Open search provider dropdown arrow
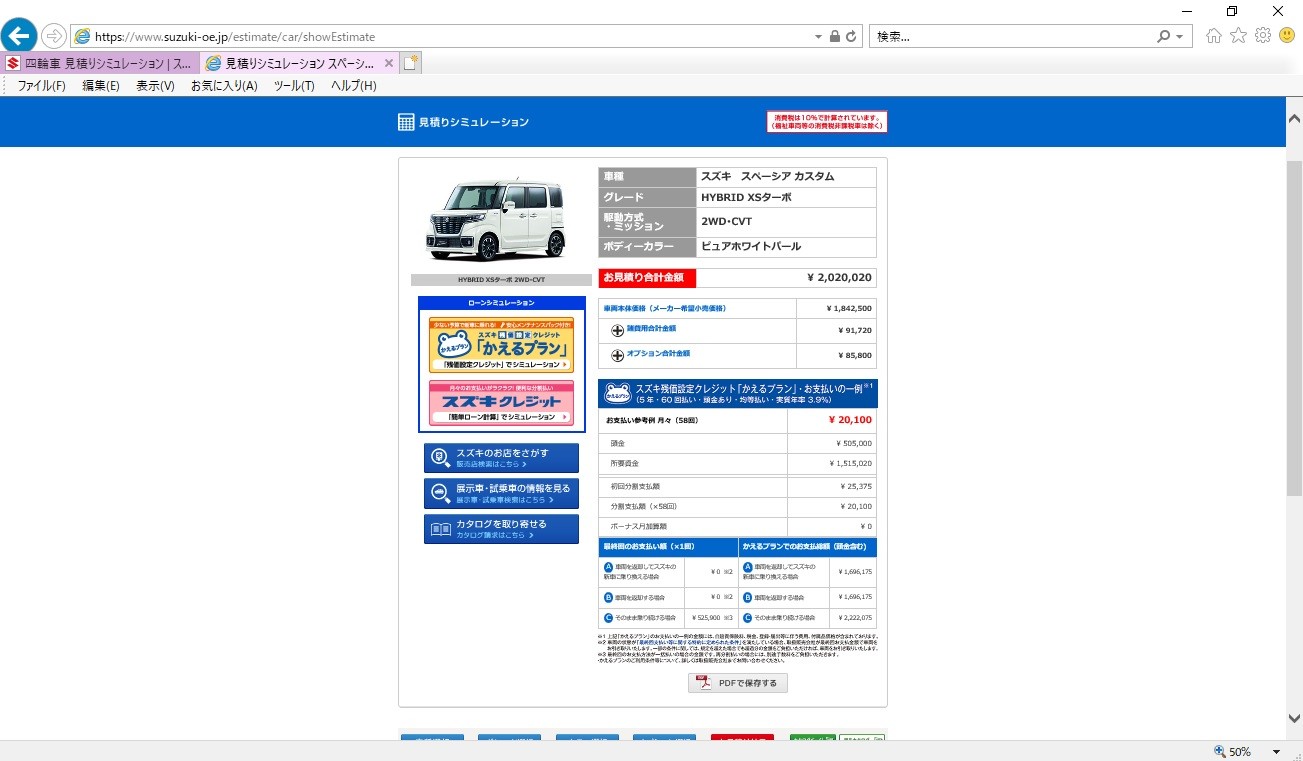1303x761 pixels. coord(1180,36)
